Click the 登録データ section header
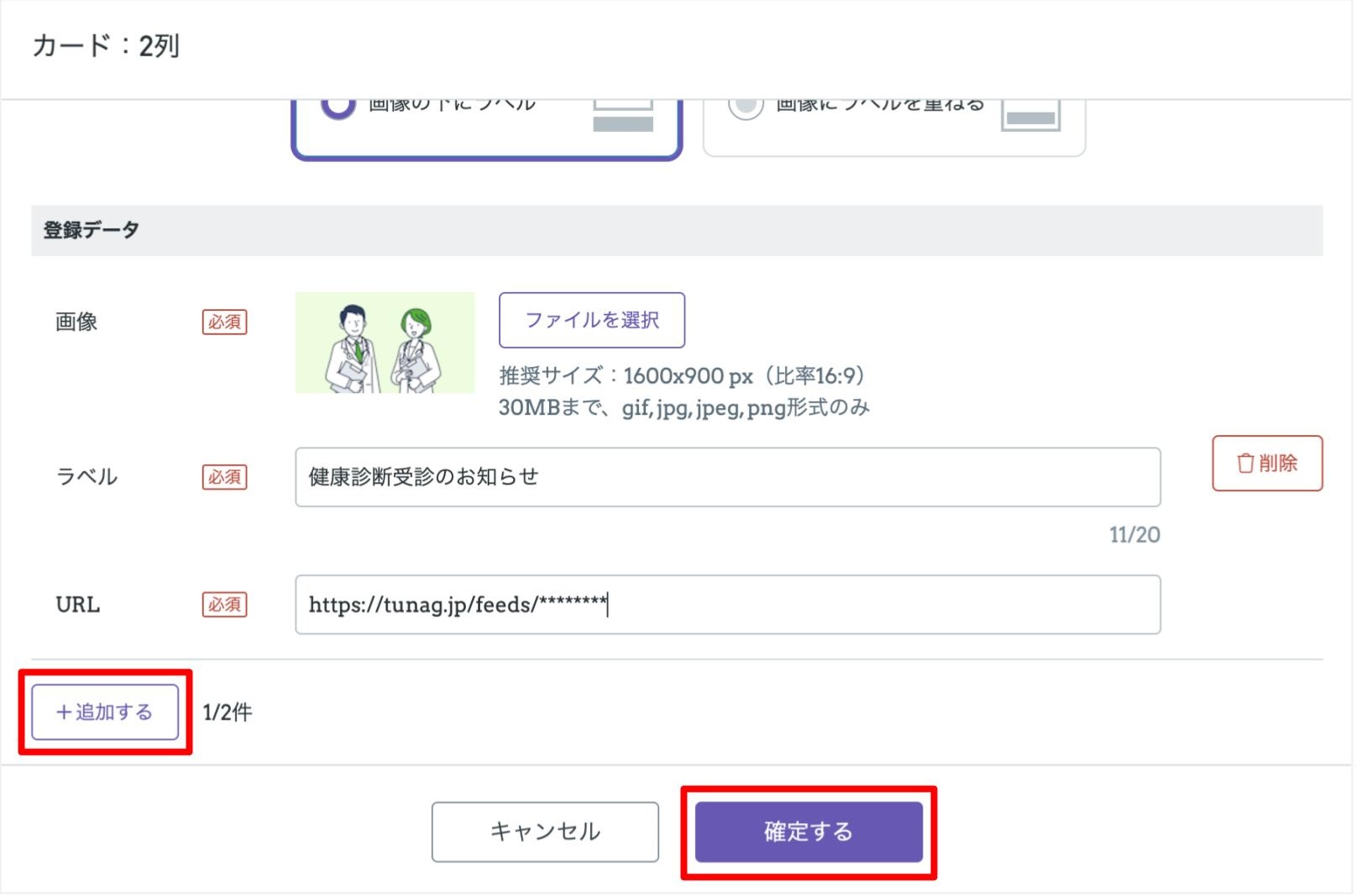 pos(677,230)
